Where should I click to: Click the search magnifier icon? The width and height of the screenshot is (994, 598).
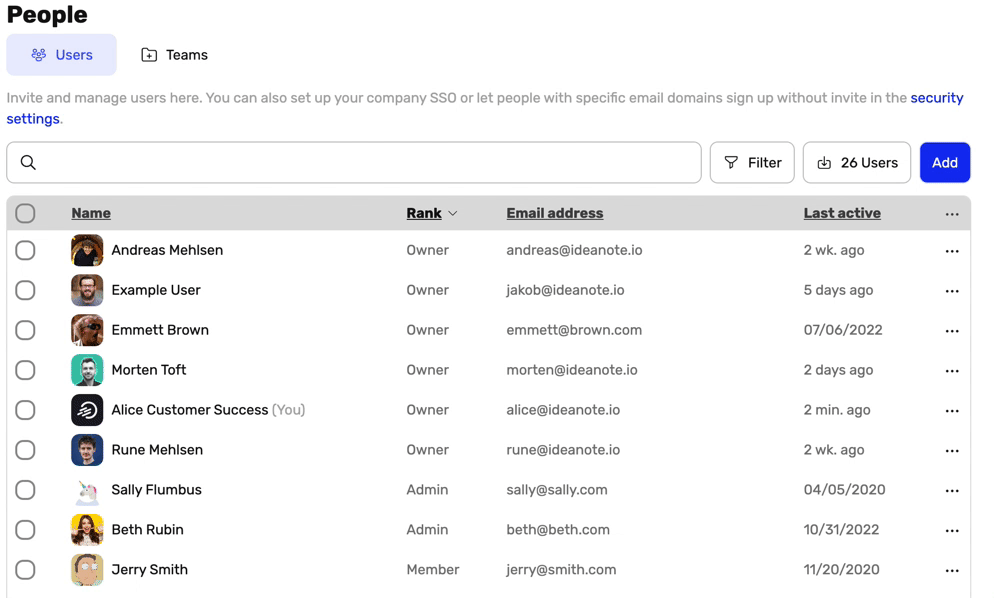pyautogui.click(x=28, y=162)
